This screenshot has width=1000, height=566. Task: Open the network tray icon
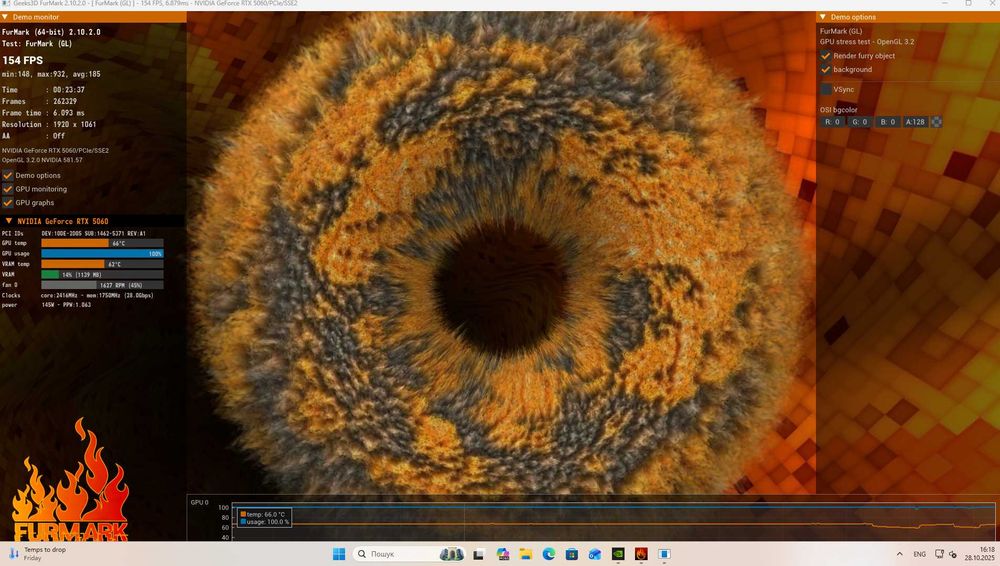(939, 554)
